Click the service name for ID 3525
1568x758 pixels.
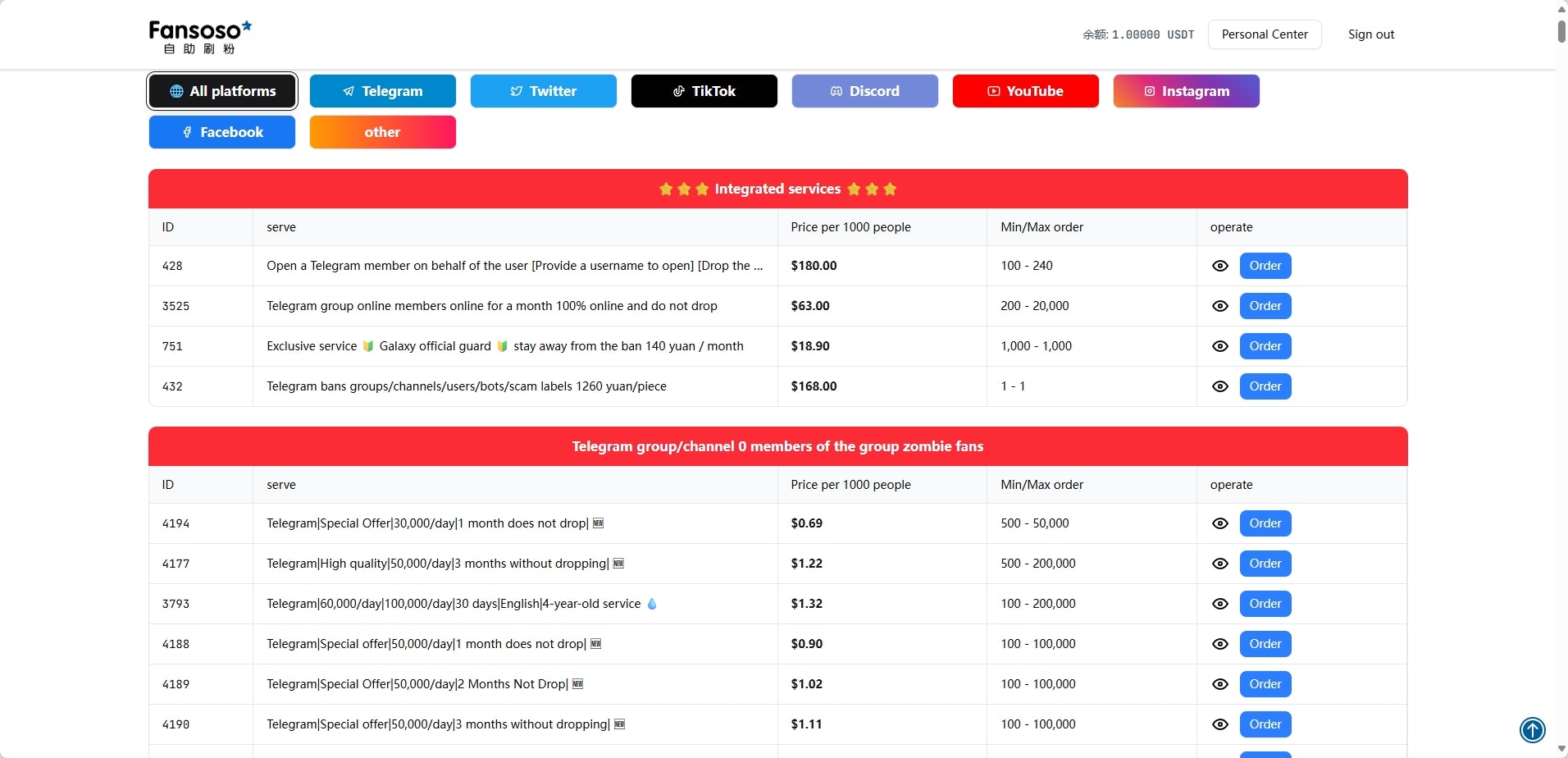(491, 306)
